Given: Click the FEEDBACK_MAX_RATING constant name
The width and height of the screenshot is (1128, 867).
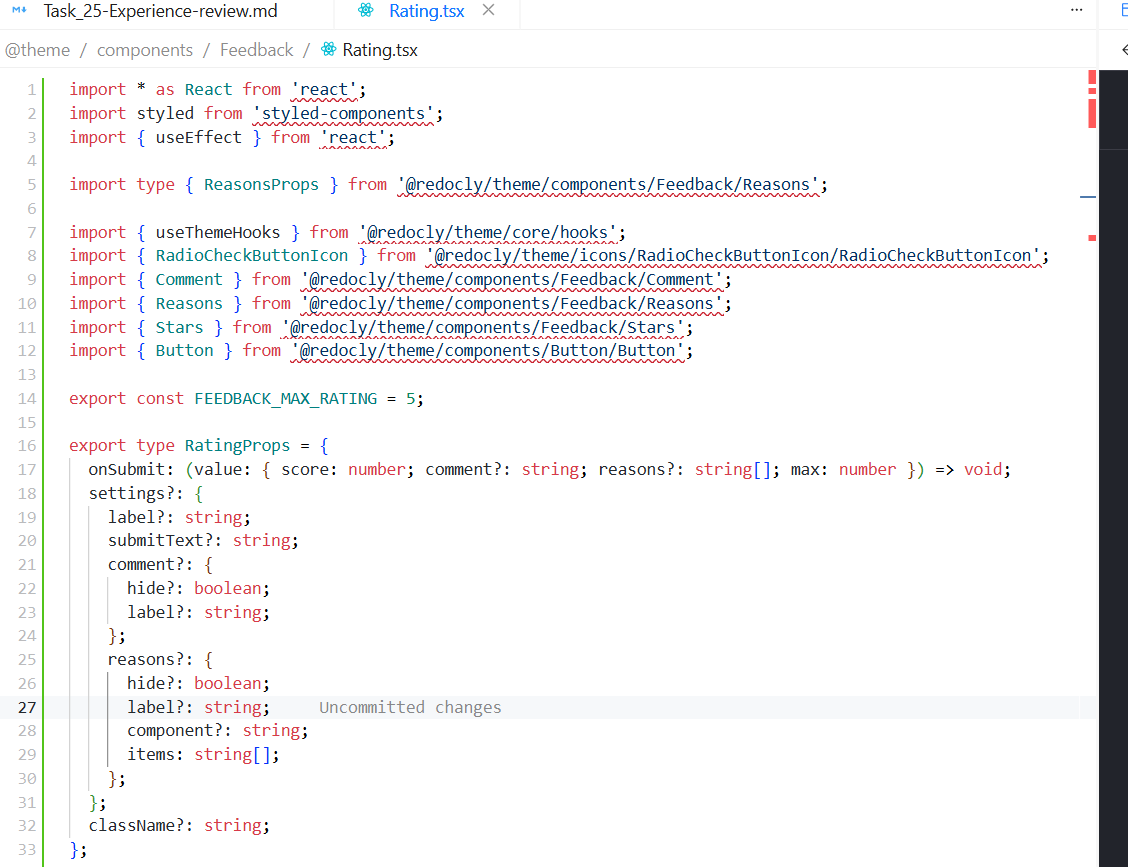Looking at the screenshot, I should [x=285, y=399].
